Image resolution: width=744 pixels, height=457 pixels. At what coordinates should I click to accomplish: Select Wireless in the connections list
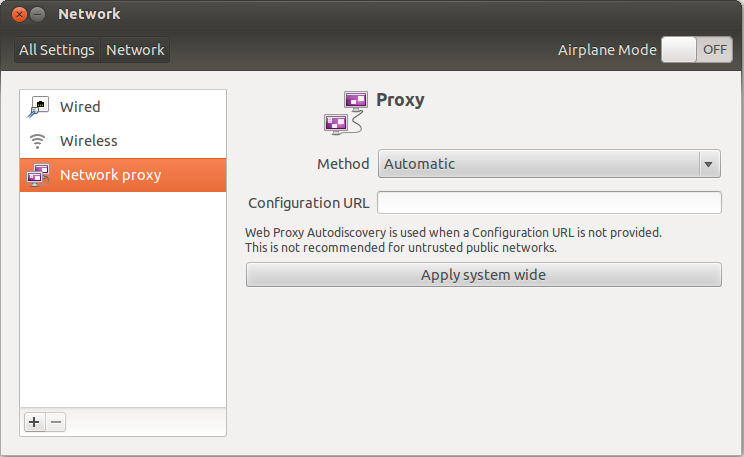pyautogui.click(x=123, y=141)
